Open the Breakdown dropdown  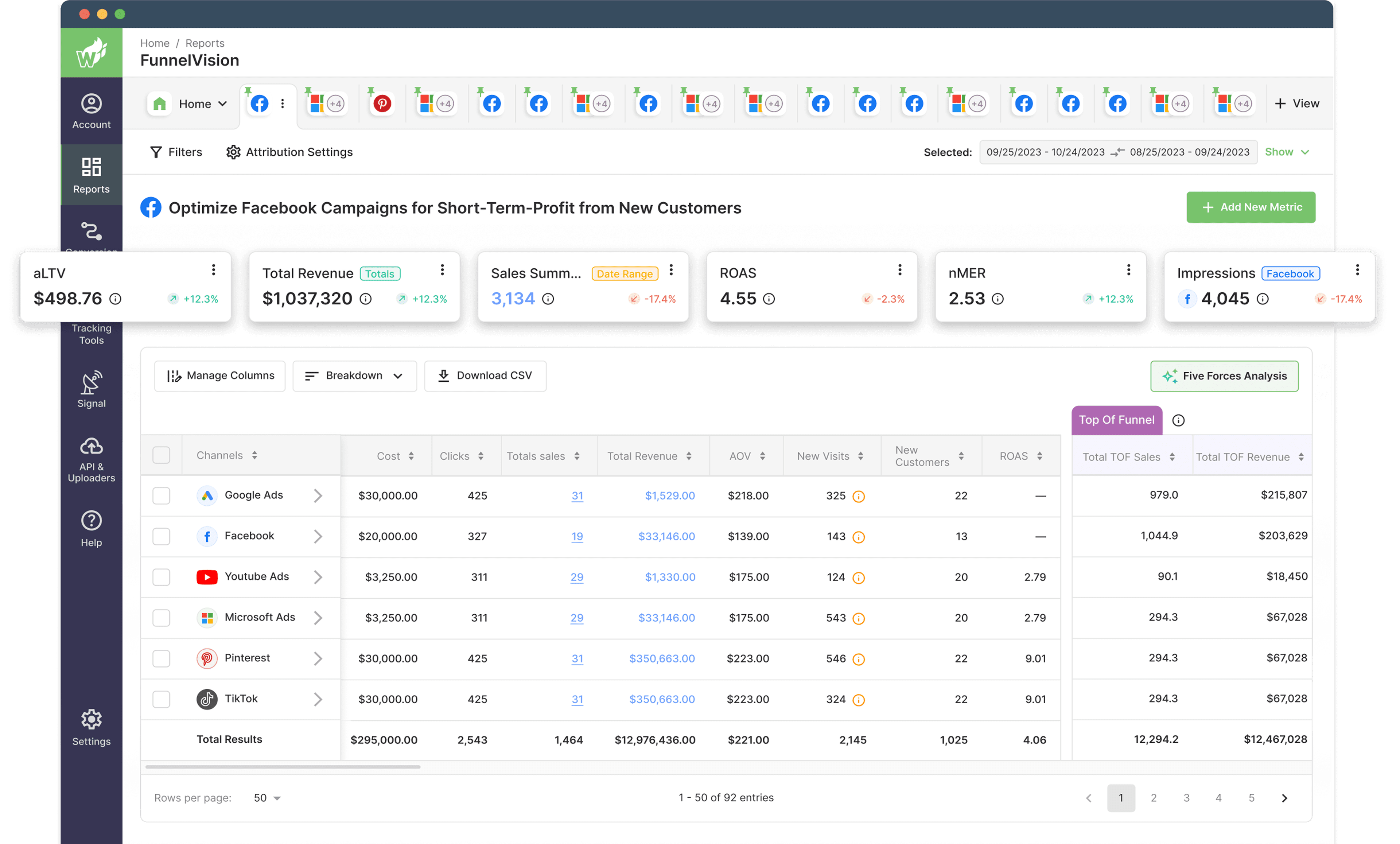pyautogui.click(x=354, y=376)
